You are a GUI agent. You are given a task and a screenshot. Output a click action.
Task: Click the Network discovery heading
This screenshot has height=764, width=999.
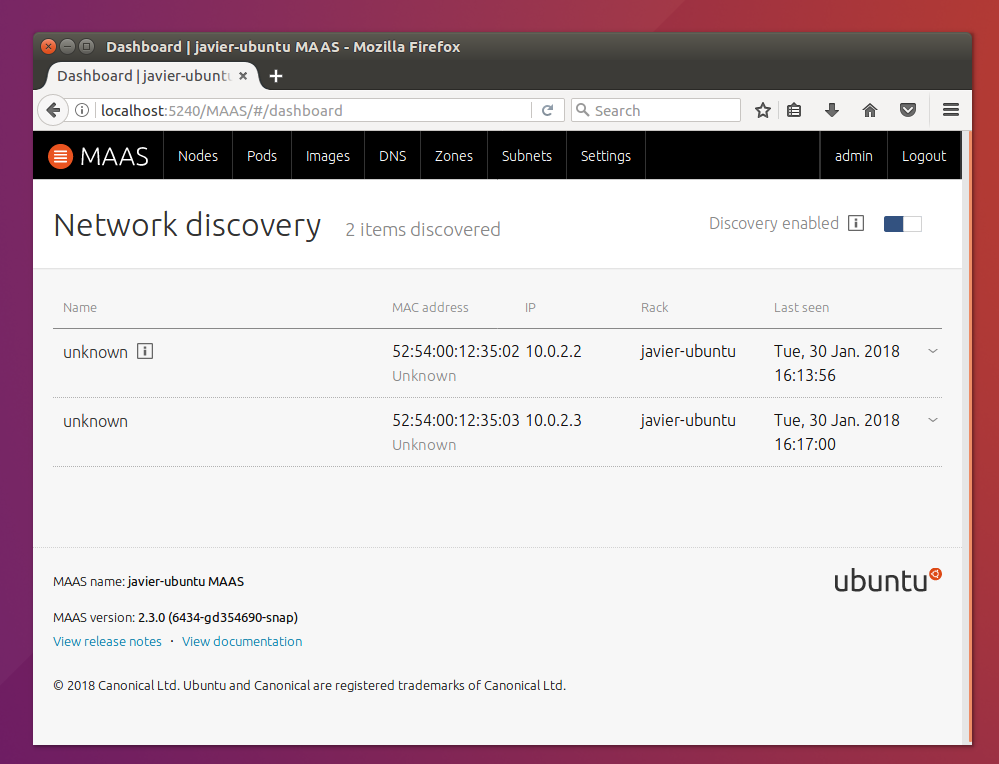click(187, 226)
